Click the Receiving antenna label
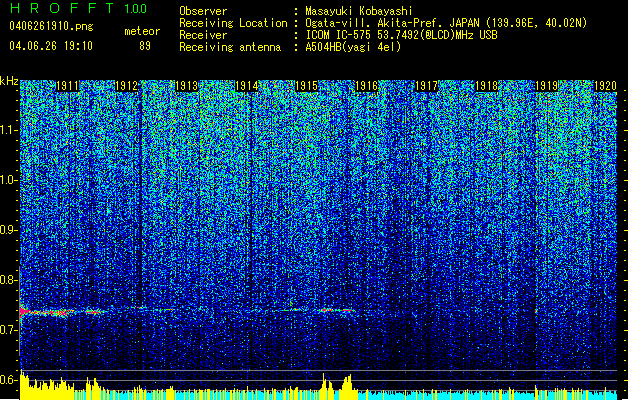 tap(230, 47)
